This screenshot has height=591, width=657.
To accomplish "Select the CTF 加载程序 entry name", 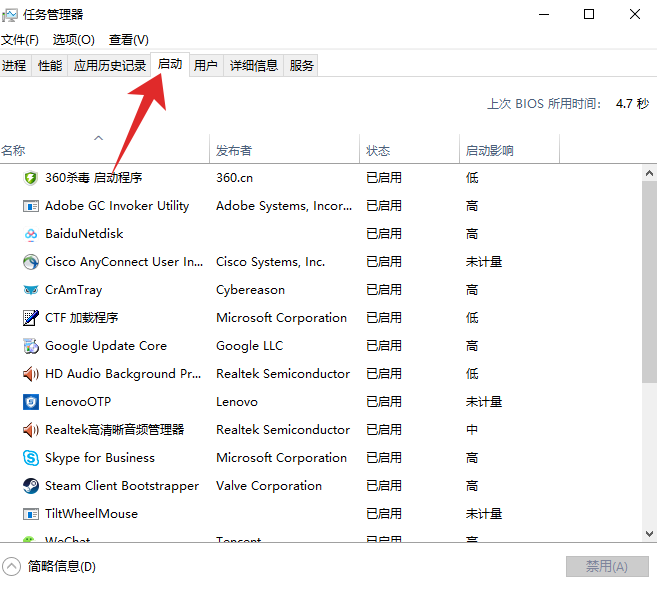I will (82, 318).
